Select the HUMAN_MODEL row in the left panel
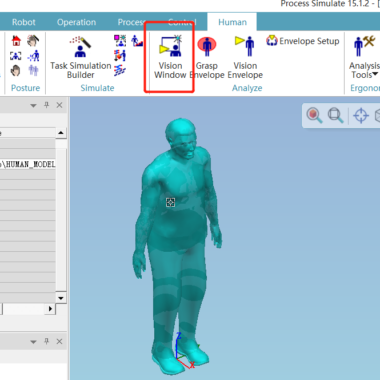380x380 pixels. (28, 164)
